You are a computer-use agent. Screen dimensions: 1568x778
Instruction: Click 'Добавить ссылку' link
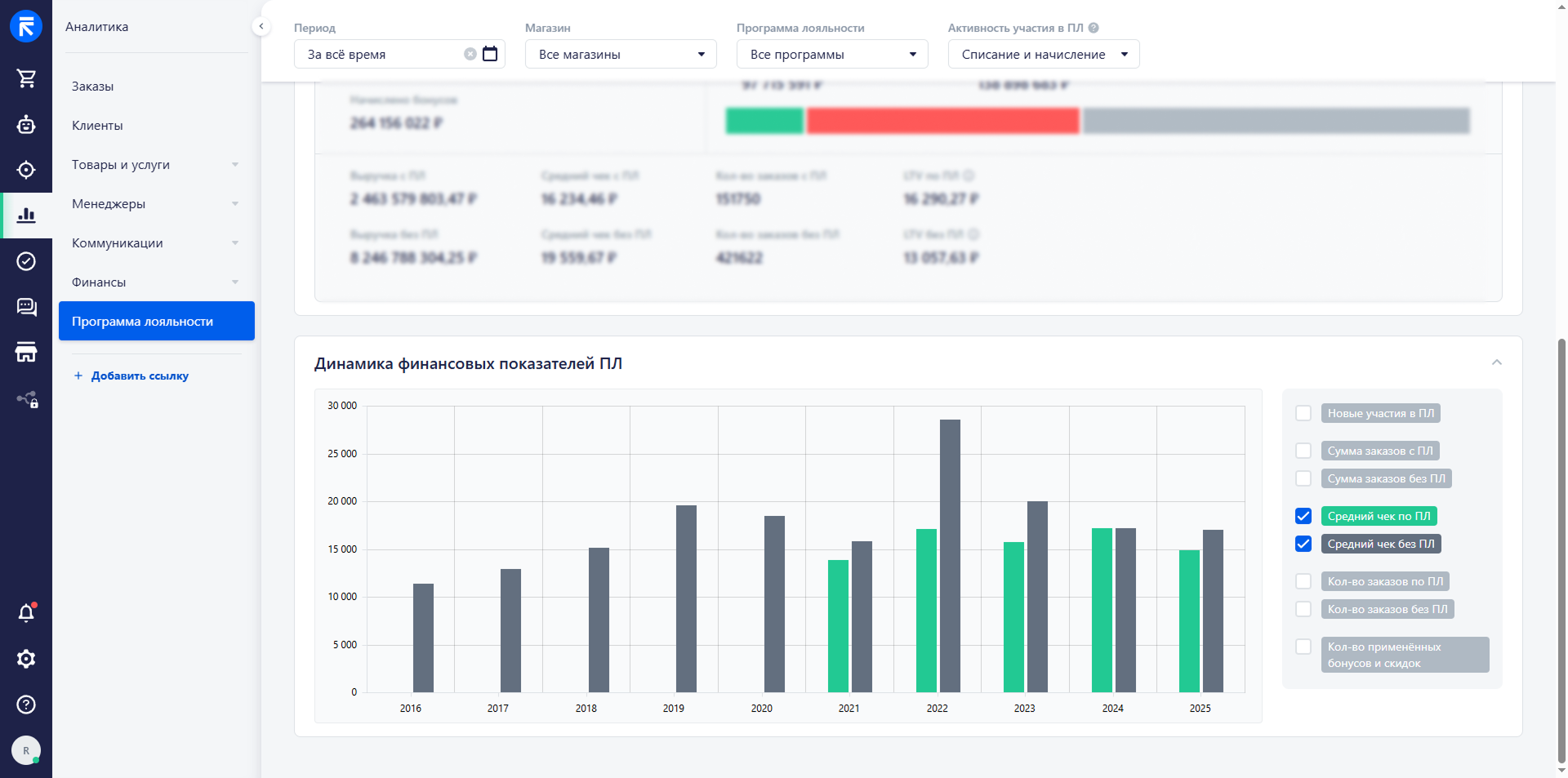[x=140, y=376]
